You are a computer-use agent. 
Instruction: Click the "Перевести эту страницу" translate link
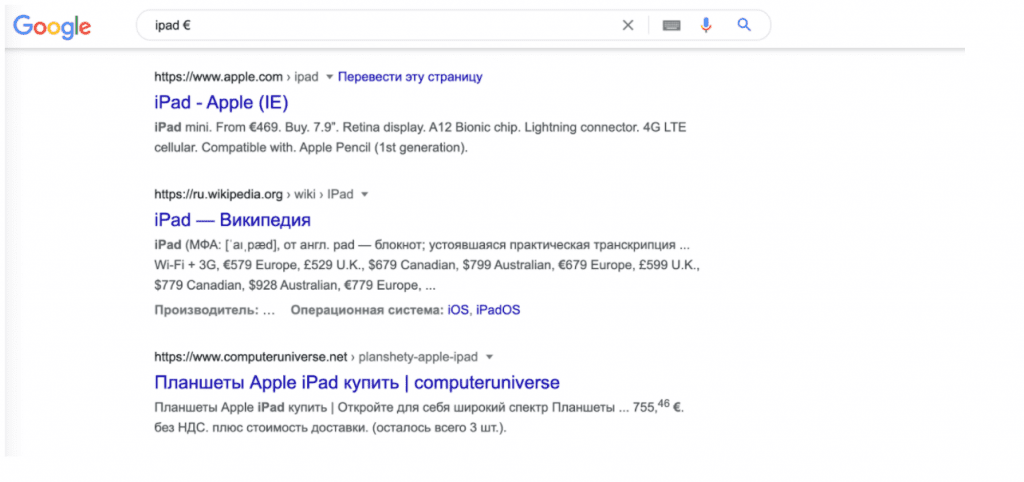click(410, 76)
